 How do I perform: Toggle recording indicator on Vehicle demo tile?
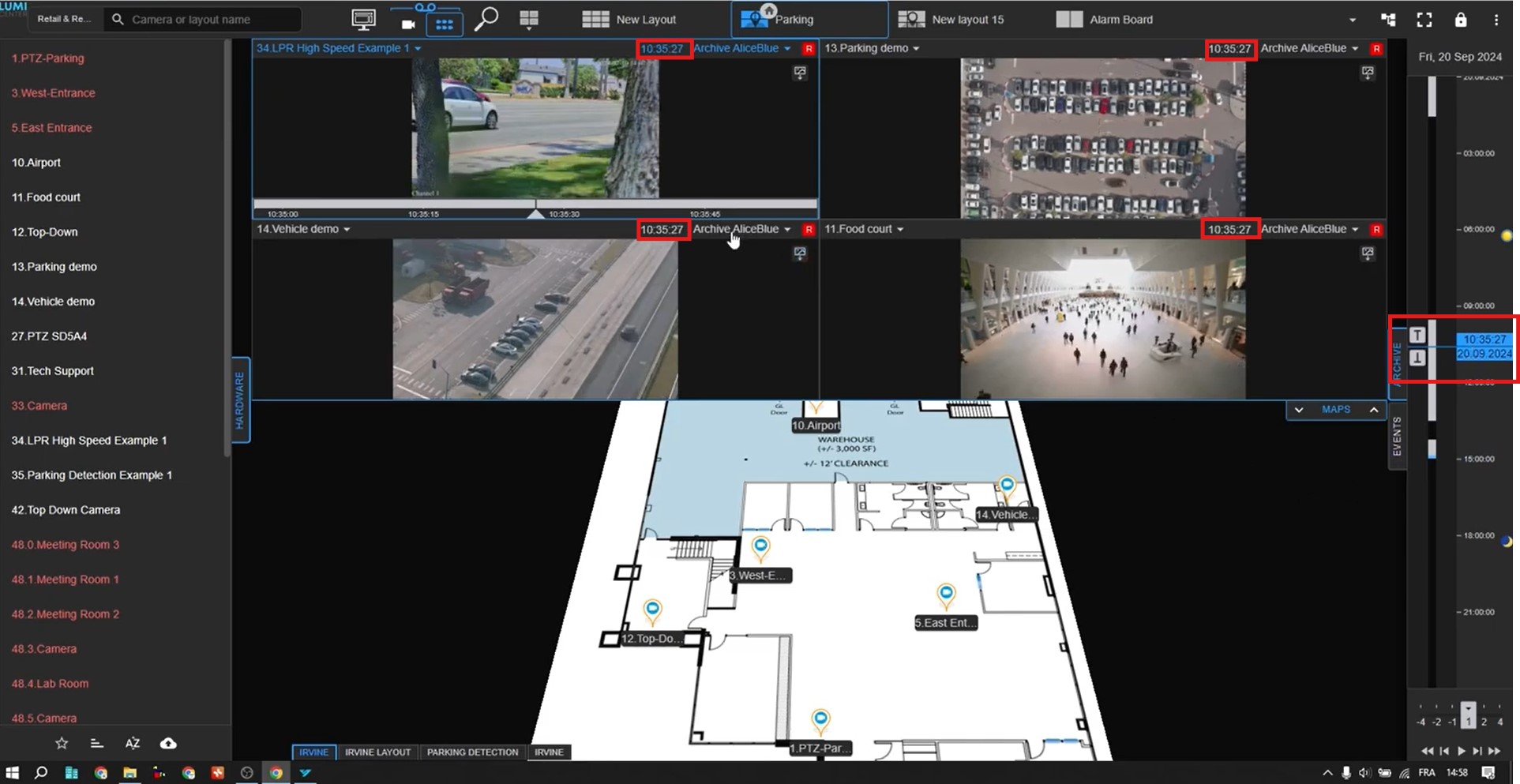pyautogui.click(x=809, y=230)
